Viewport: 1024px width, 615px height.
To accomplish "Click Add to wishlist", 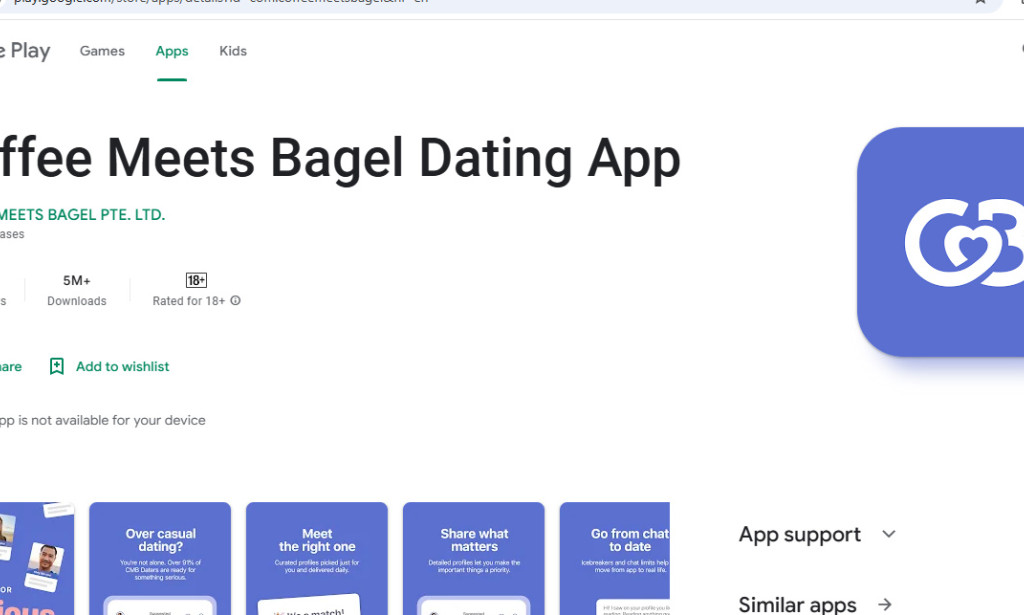I will pos(122,366).
